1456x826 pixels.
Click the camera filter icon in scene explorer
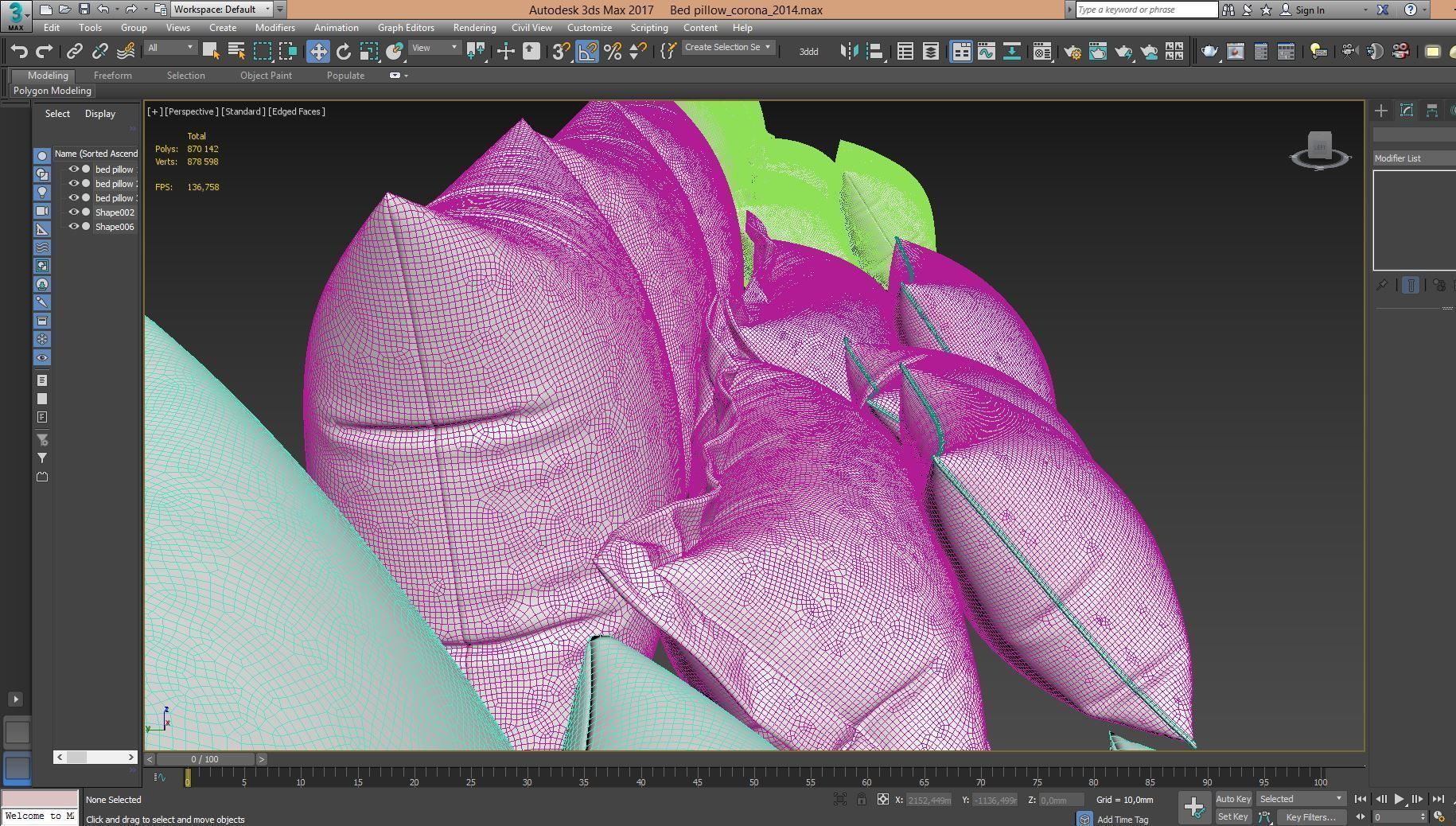[42, 211]
